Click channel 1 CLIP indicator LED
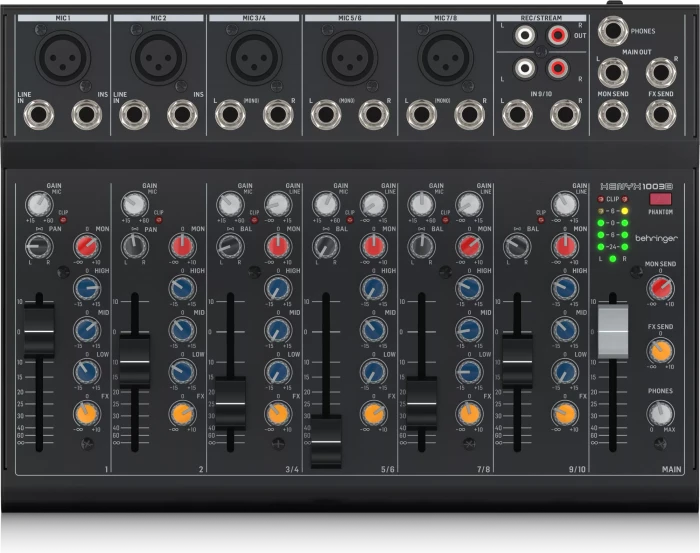 click(63, 220)
